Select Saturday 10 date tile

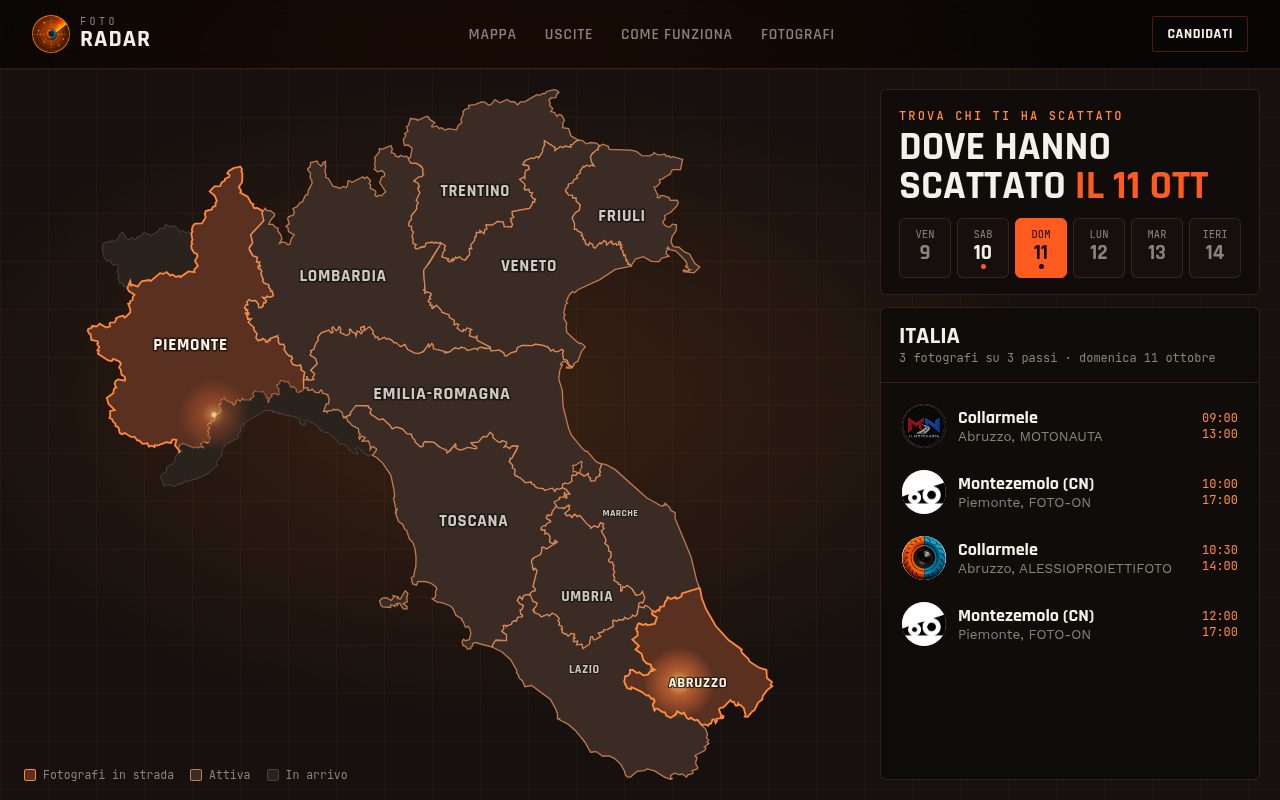(x=983, y=248)
